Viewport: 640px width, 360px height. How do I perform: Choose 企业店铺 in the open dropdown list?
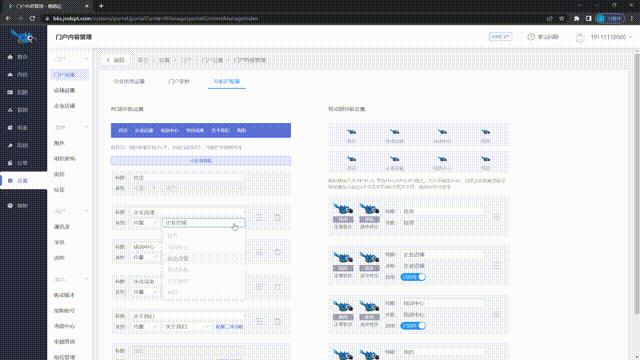(204, 259)
